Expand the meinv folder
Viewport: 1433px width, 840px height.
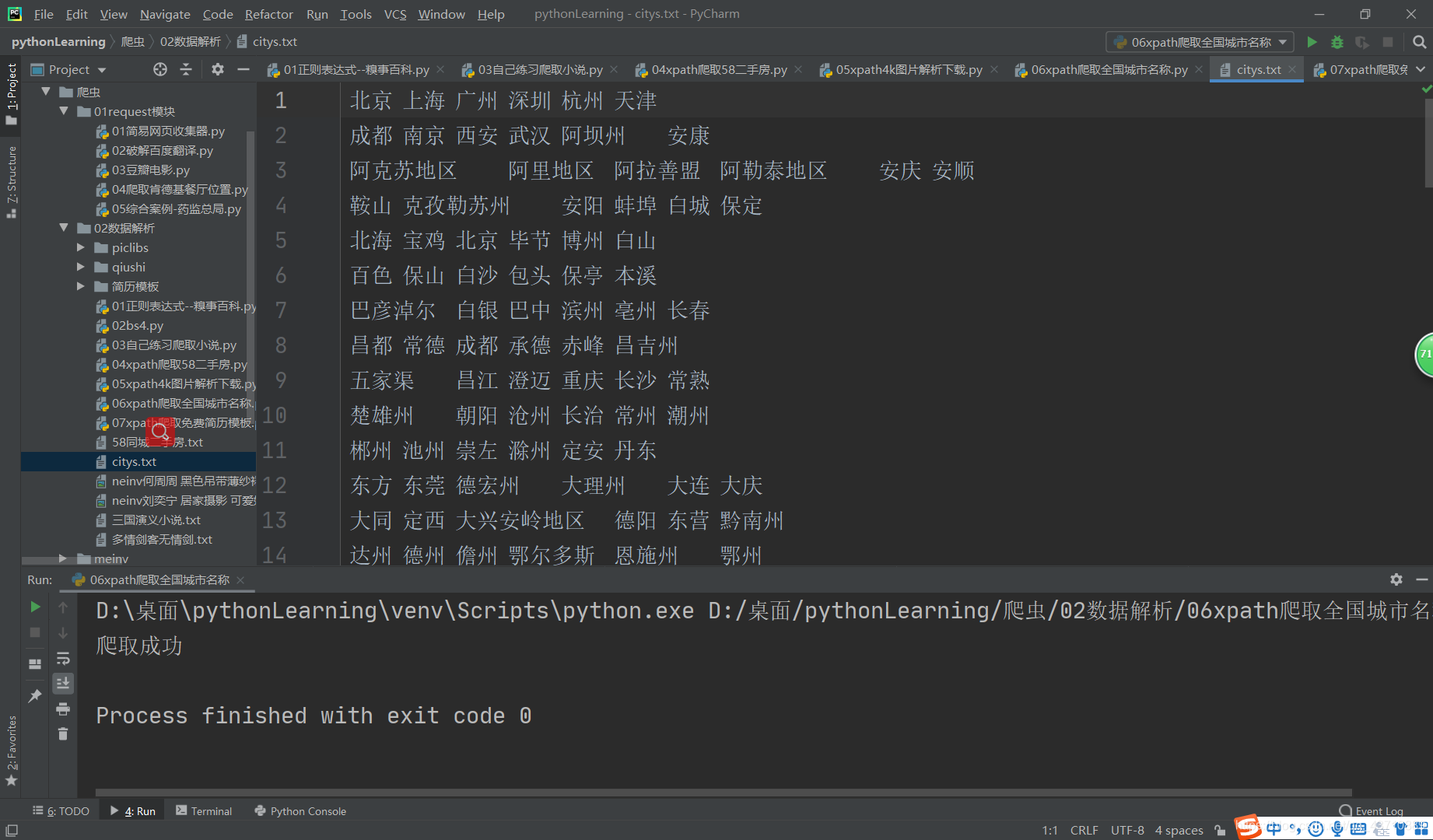tap(65, 558)
